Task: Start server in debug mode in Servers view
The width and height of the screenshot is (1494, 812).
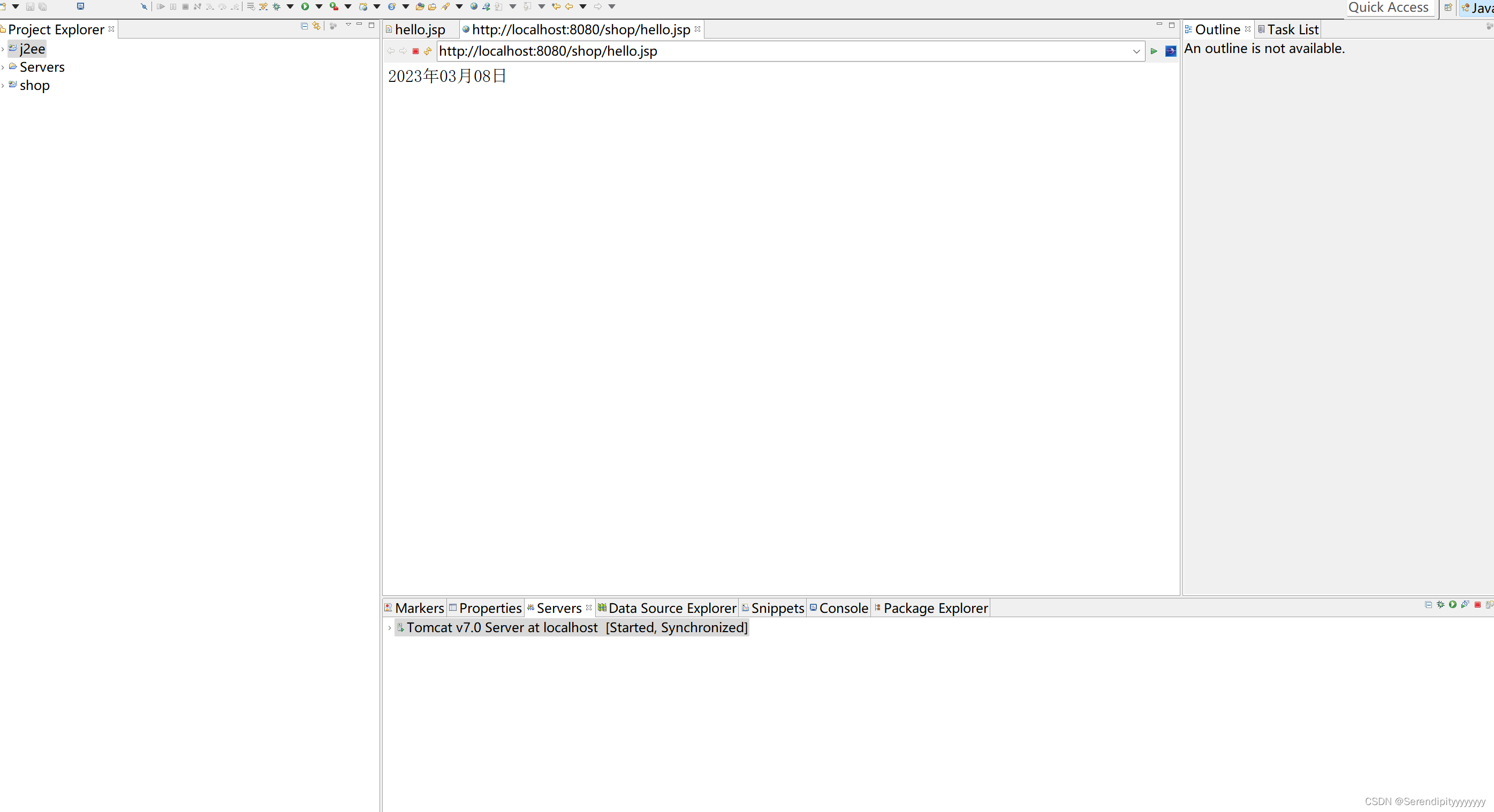Action: (1440, 604)
